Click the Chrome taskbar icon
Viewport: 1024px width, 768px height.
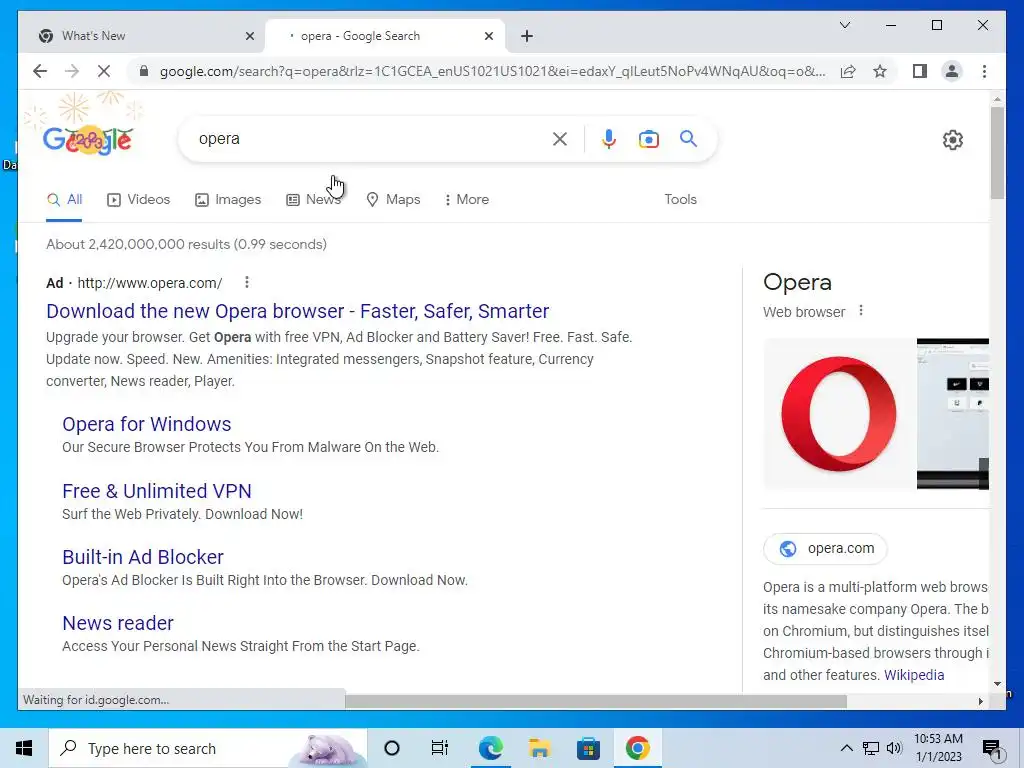637,748
